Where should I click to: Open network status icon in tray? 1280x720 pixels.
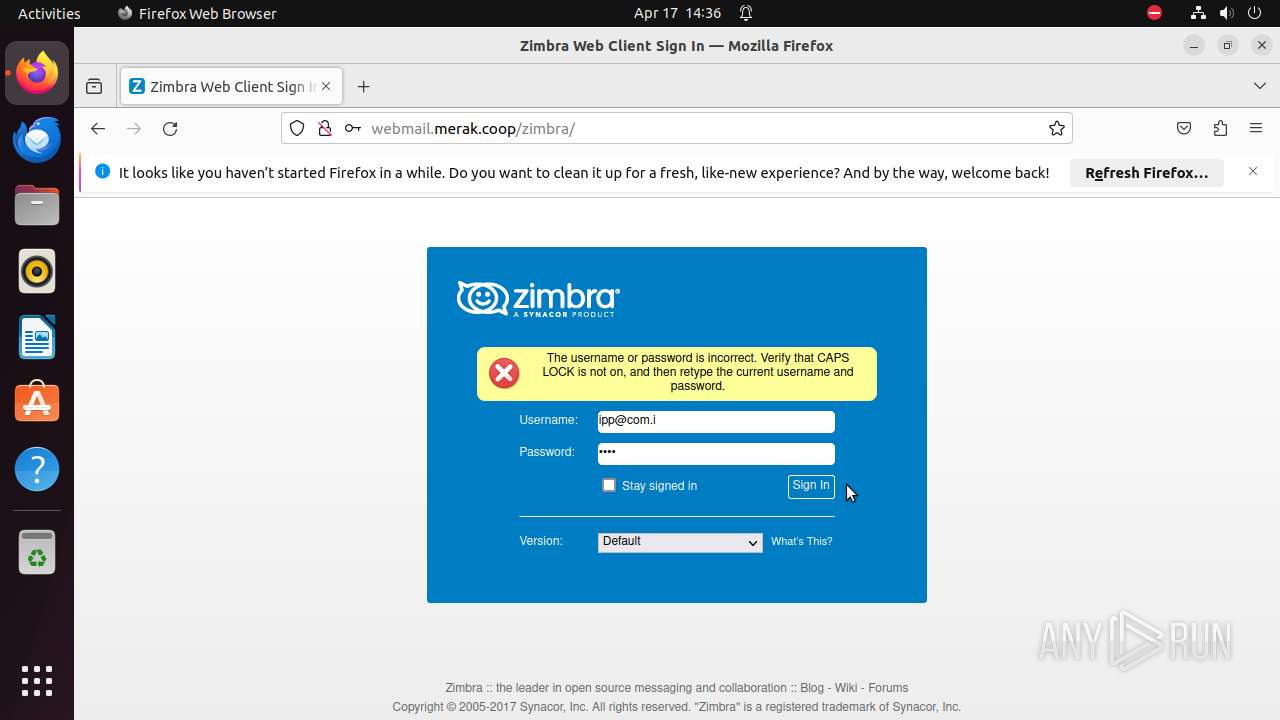tap(1198, 13)
